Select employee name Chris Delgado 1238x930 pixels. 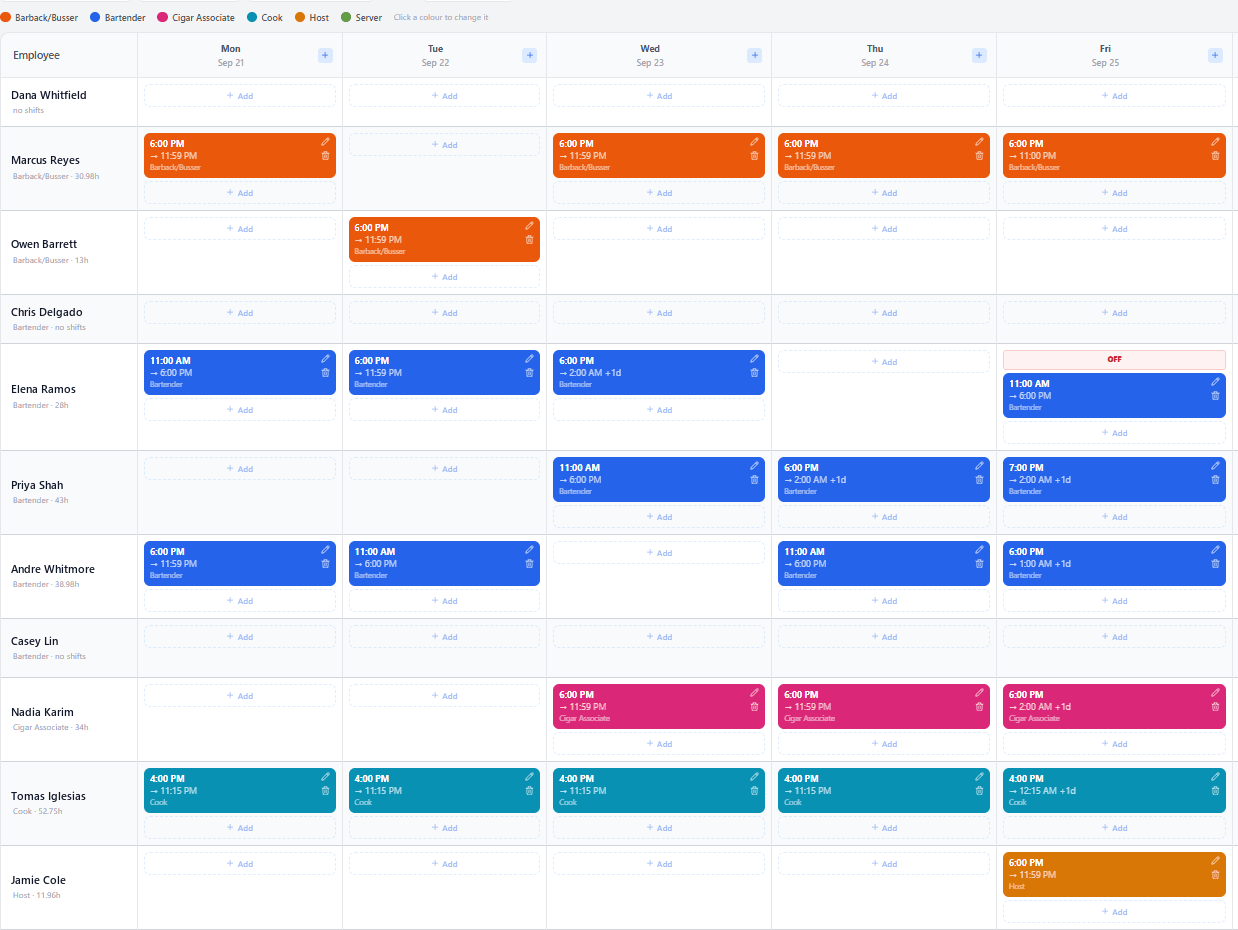tap(47, 312)
